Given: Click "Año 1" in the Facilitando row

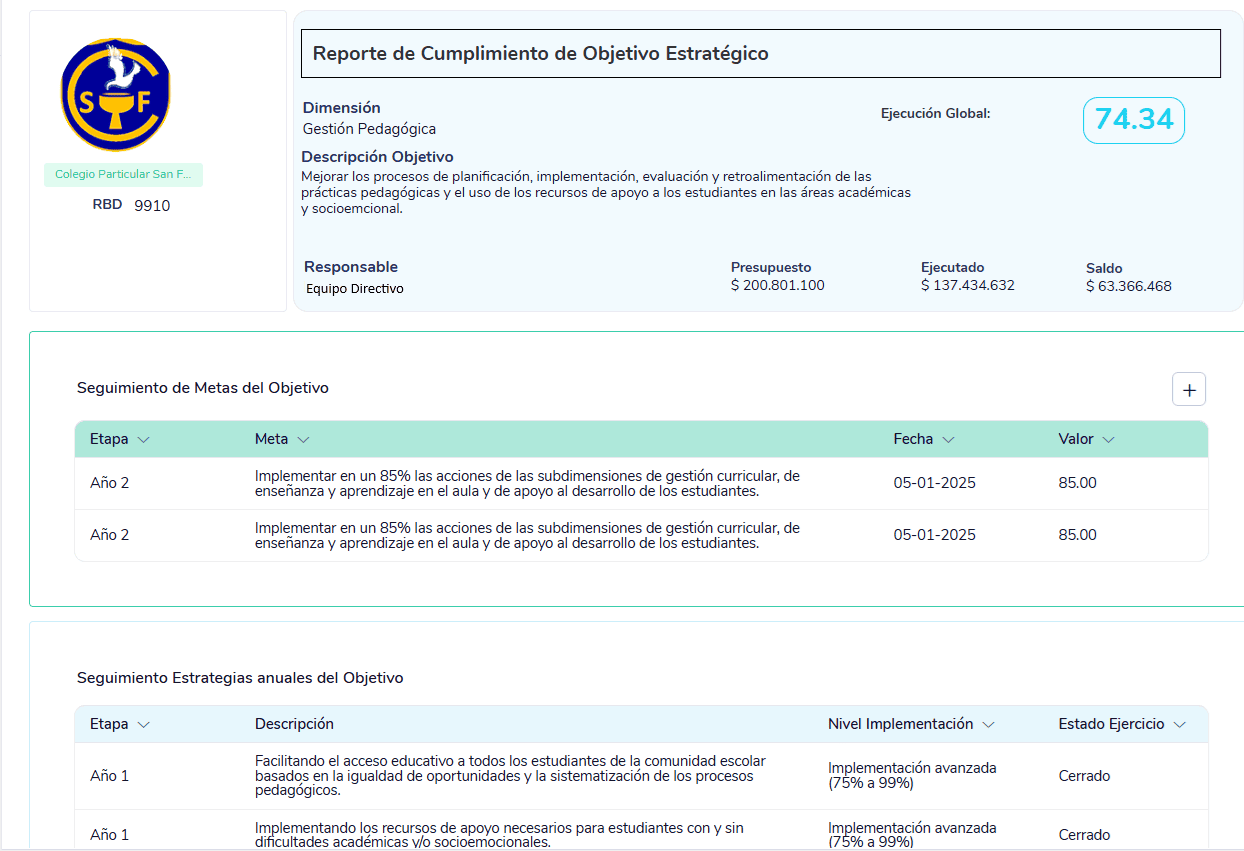Looking at the screenshot, I should (110, 776).
